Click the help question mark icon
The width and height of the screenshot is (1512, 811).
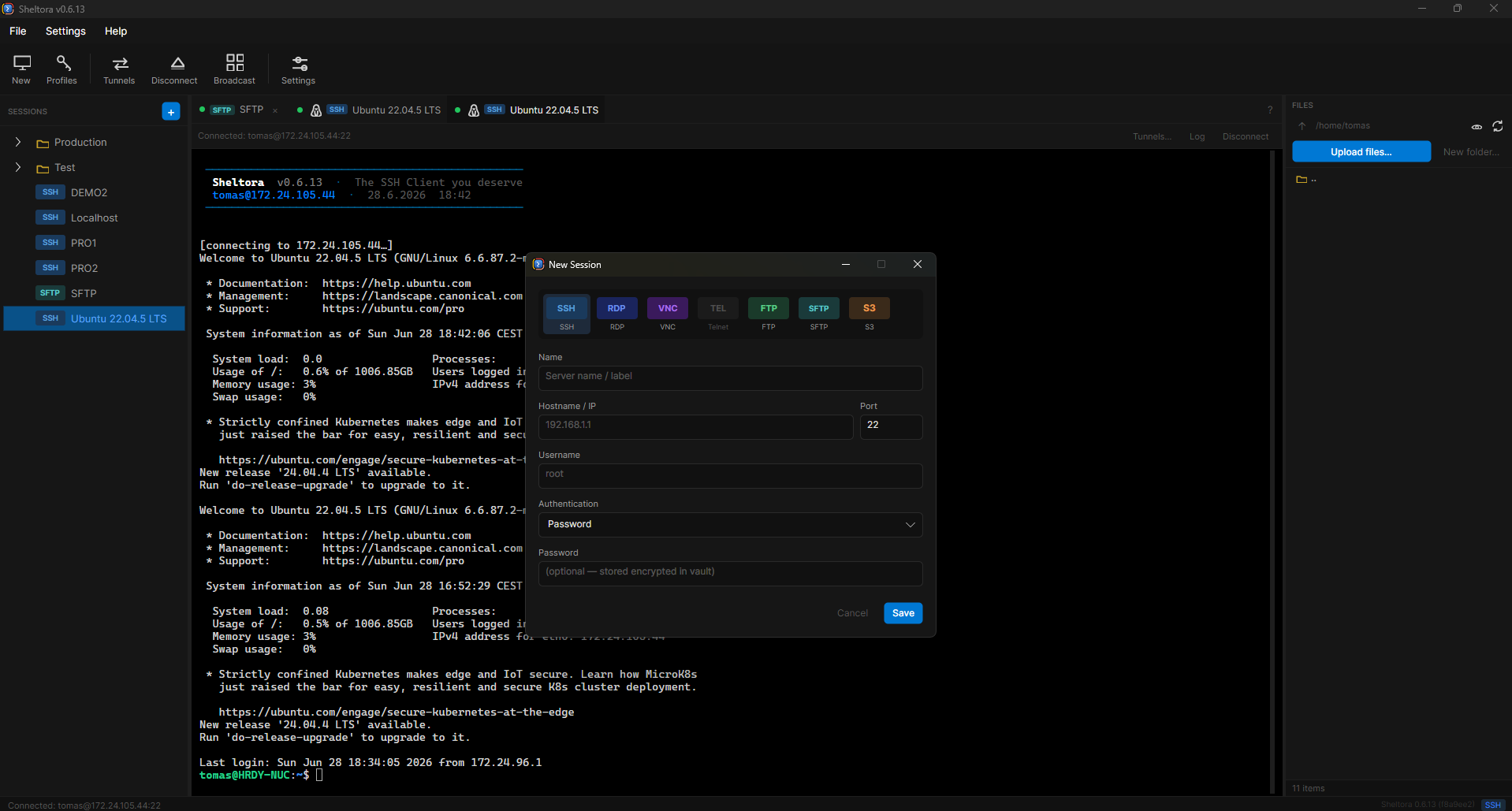pyautogui.click(x=1270, y=110)
